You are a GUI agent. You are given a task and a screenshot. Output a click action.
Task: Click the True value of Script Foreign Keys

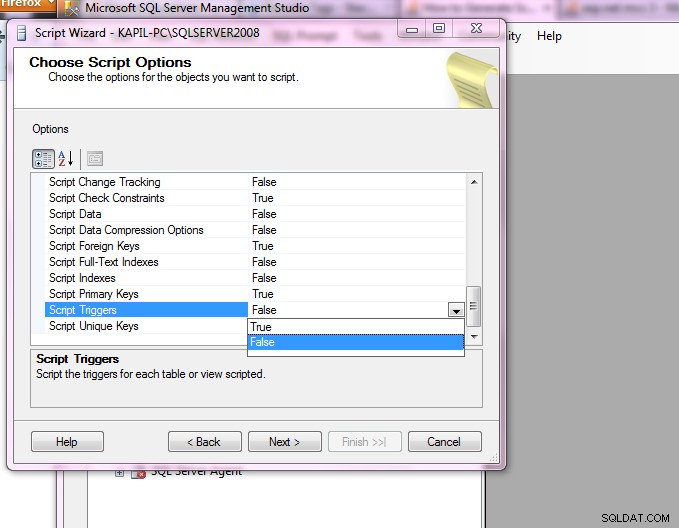point(263,246)
